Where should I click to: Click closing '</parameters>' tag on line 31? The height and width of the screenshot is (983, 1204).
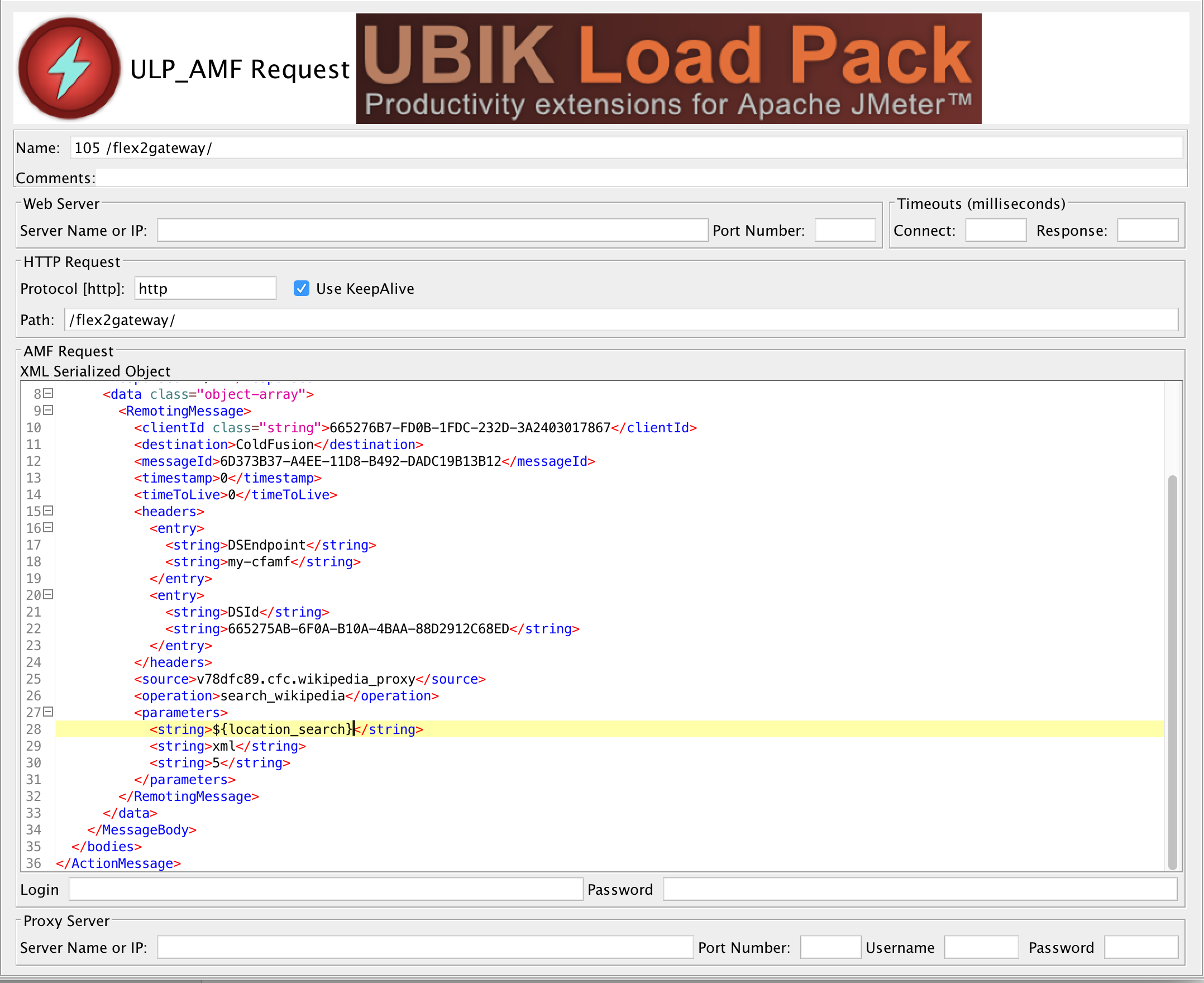point(184,780)
